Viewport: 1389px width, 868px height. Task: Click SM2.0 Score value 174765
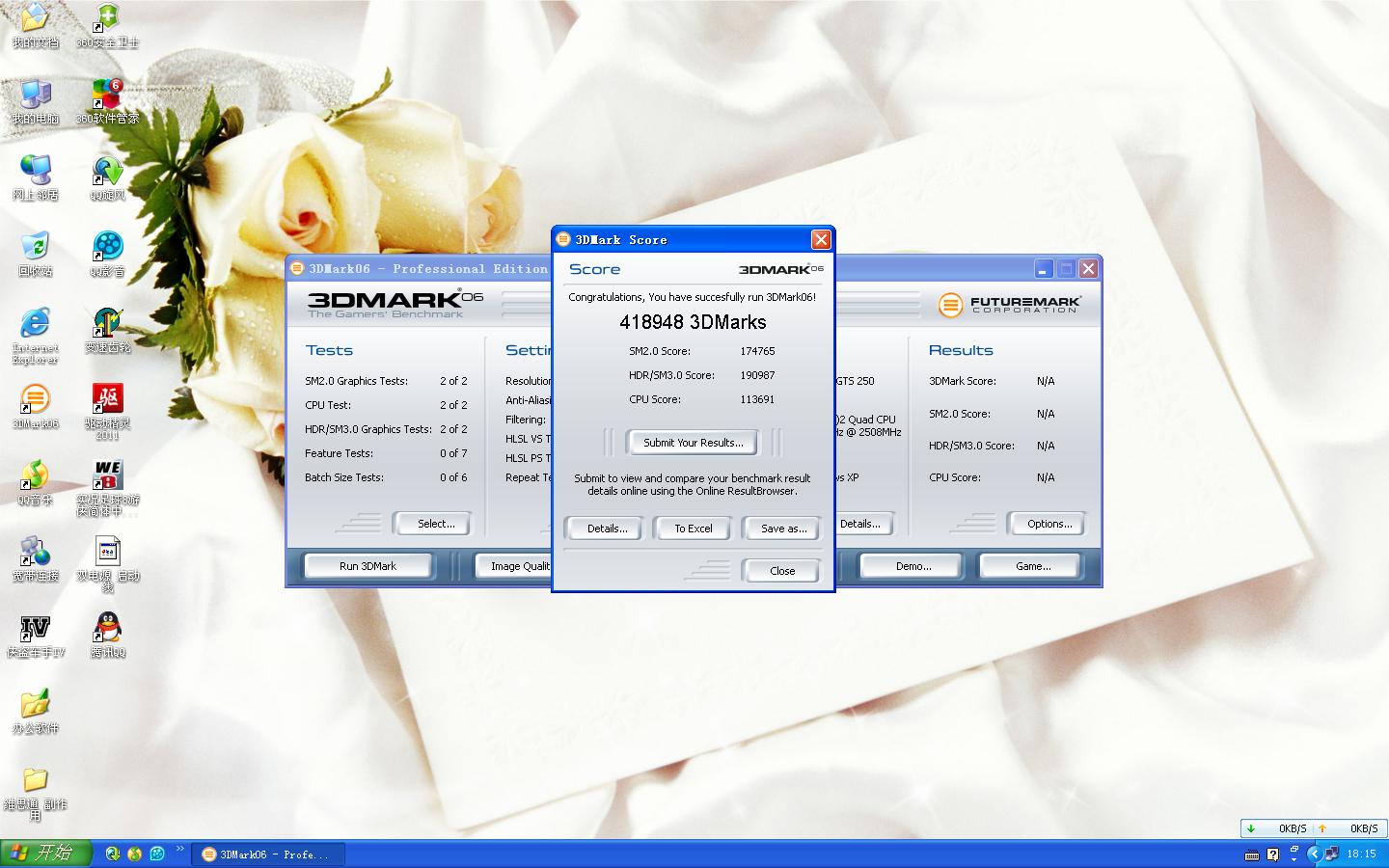click(x=757, y=351)
